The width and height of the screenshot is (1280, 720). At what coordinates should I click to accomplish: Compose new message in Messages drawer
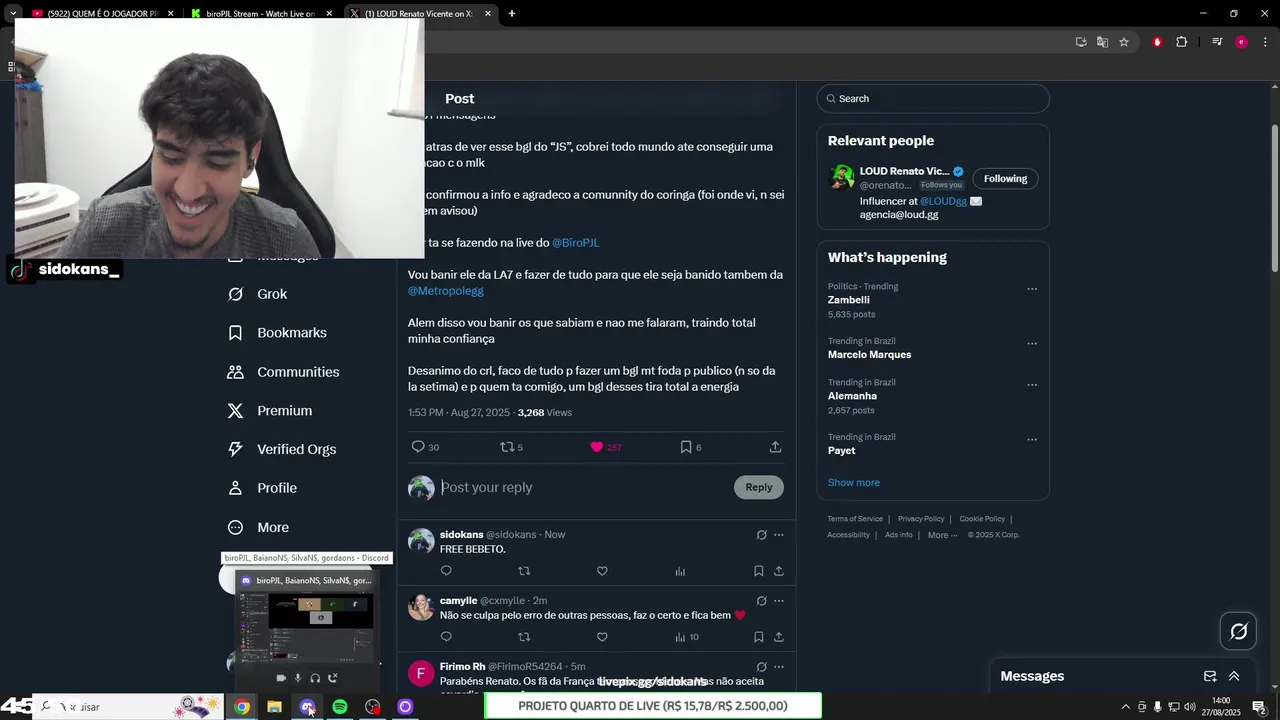(1210, 676)
